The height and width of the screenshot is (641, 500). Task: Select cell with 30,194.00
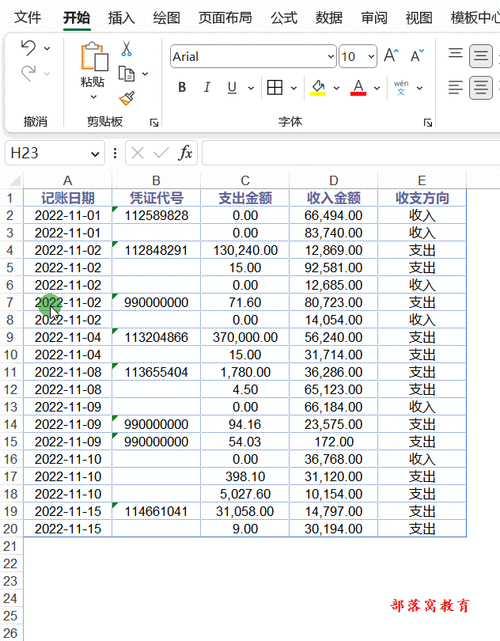334,529
